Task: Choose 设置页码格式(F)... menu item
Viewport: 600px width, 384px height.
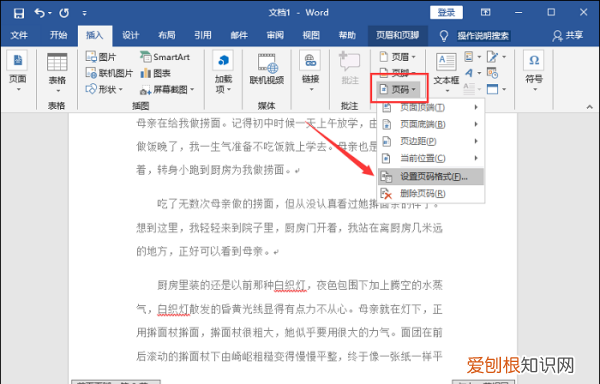Action: pos(431,176)
